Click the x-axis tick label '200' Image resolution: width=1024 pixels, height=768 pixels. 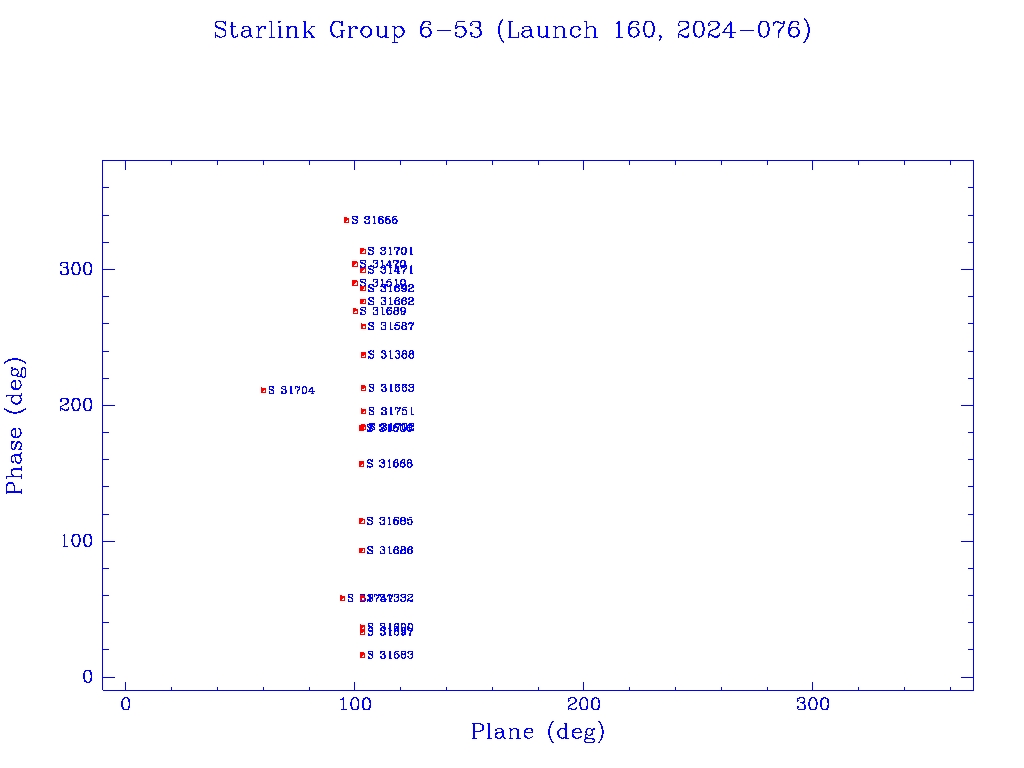pos(584,704)
